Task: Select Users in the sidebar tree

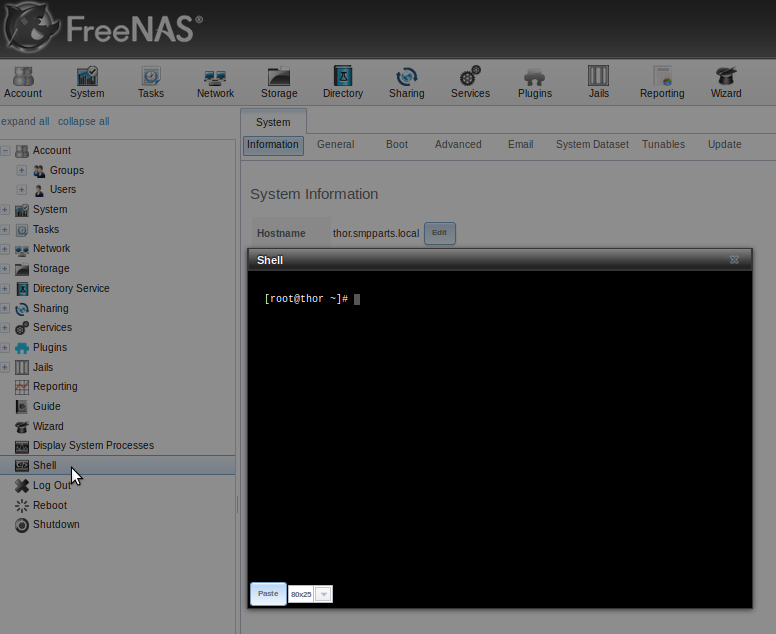Action: (x=63, y=190)
